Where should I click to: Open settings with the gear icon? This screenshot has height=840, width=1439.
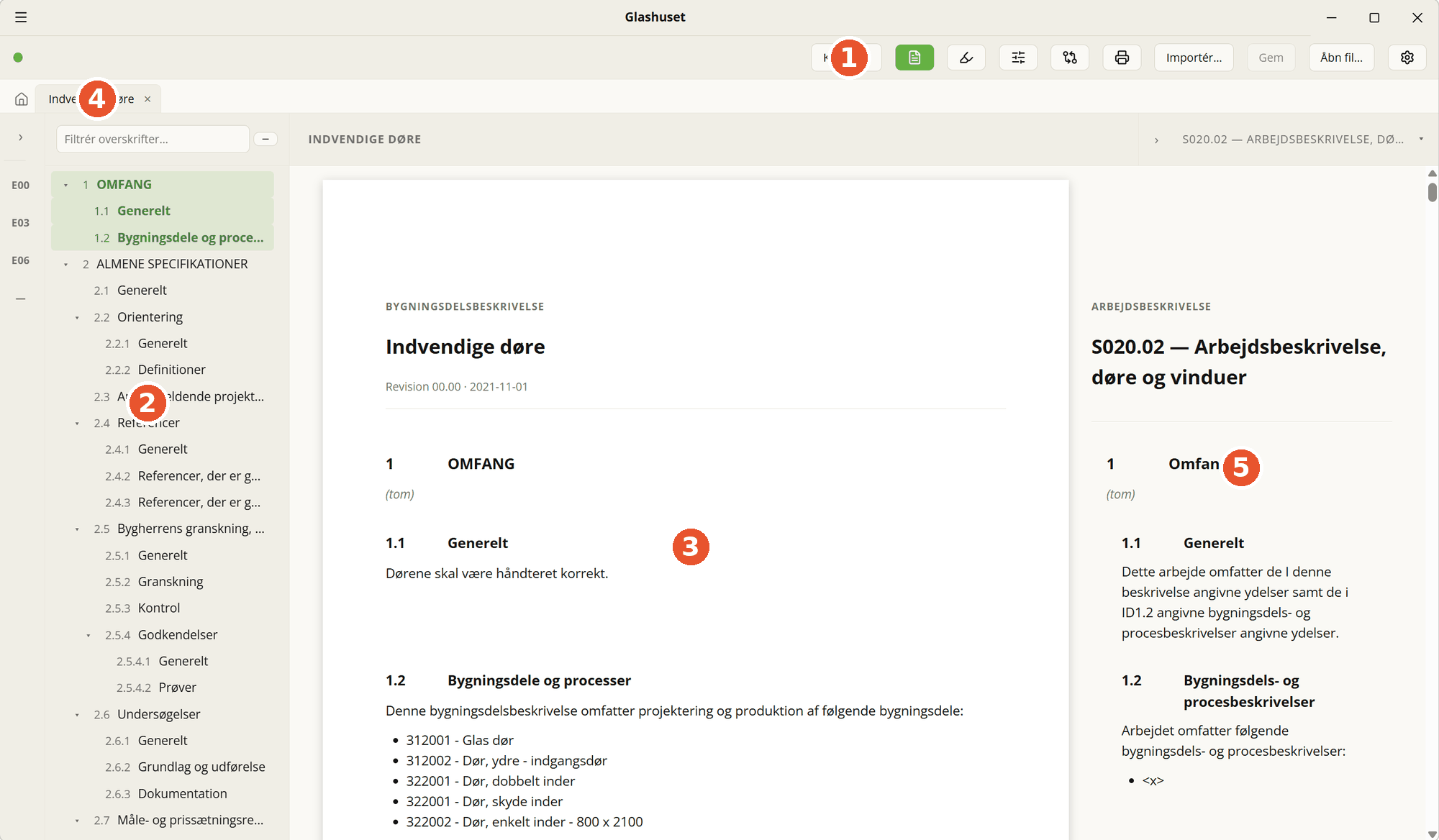coord(1407,58)
